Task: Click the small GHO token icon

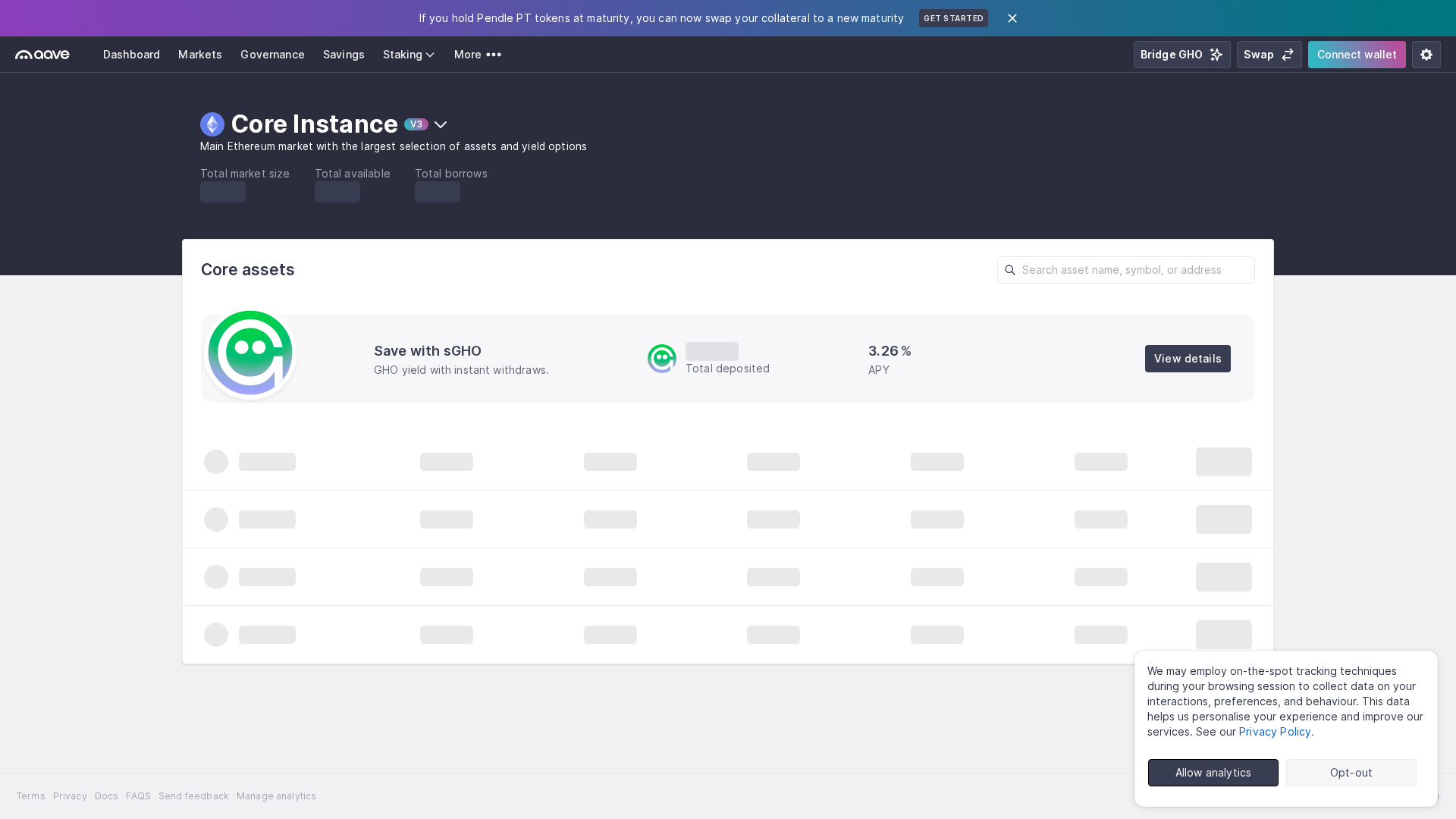Action: click(x=662, y=359)
